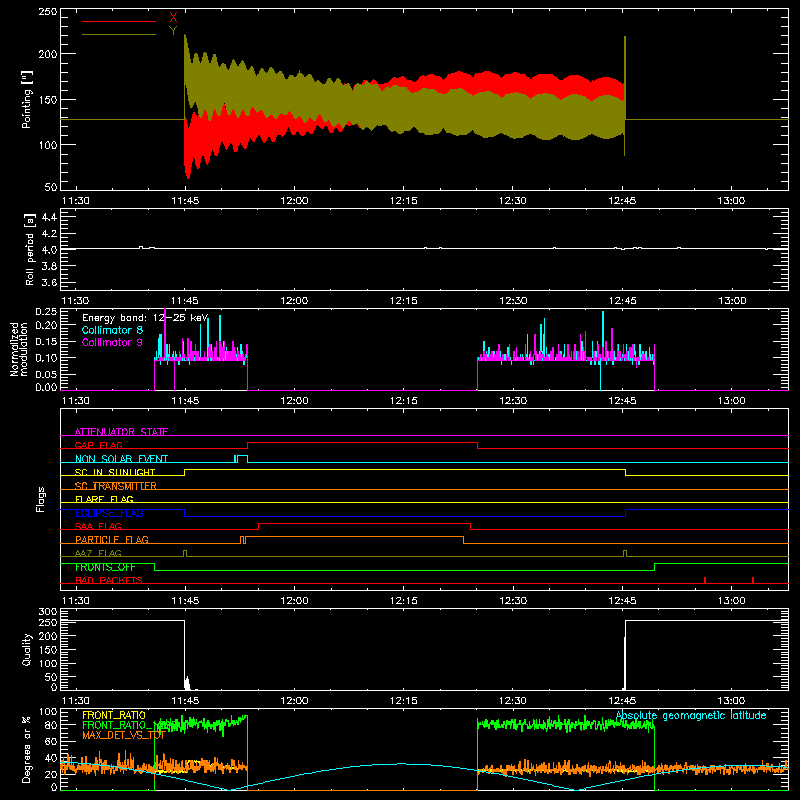Click '12:45' time label under Quality plot
Image resolution: width=800 pixels, height=800 pixels.
point(622,701)
